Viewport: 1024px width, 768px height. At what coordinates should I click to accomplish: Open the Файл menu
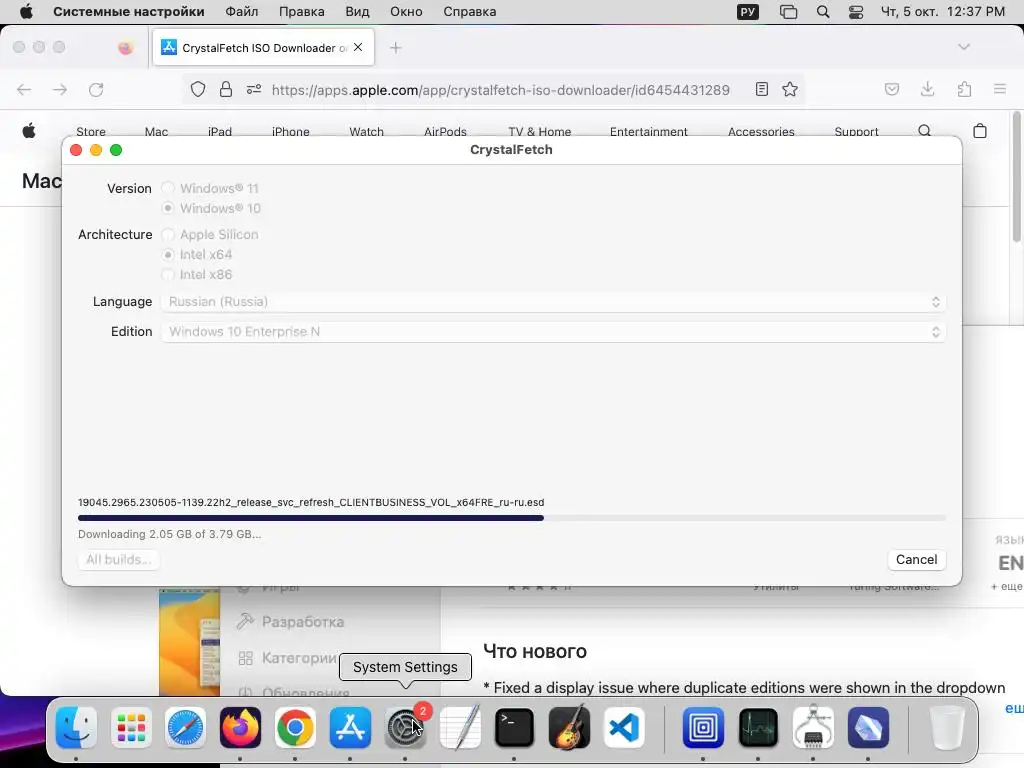point(242,12)
